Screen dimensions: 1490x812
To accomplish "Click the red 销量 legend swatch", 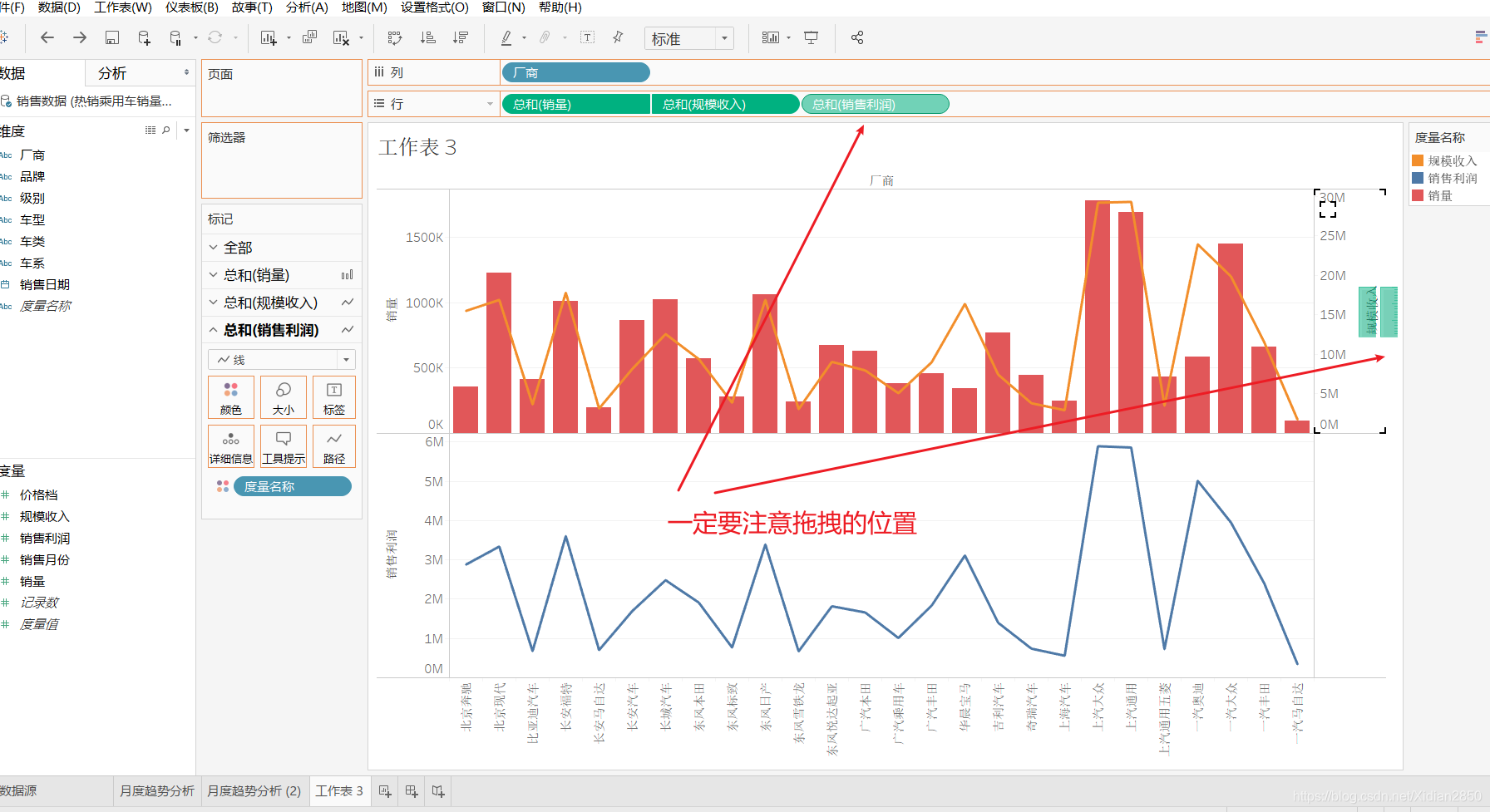I will [x=1418, y=195].
